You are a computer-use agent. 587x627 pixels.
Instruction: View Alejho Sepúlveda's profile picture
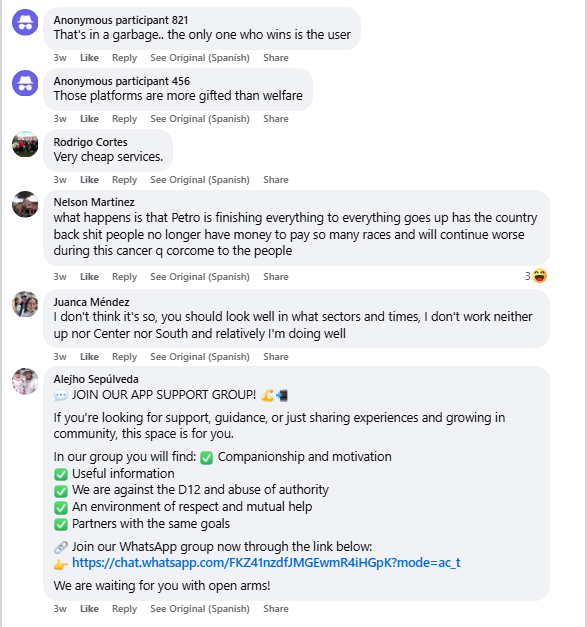point(25,381)
